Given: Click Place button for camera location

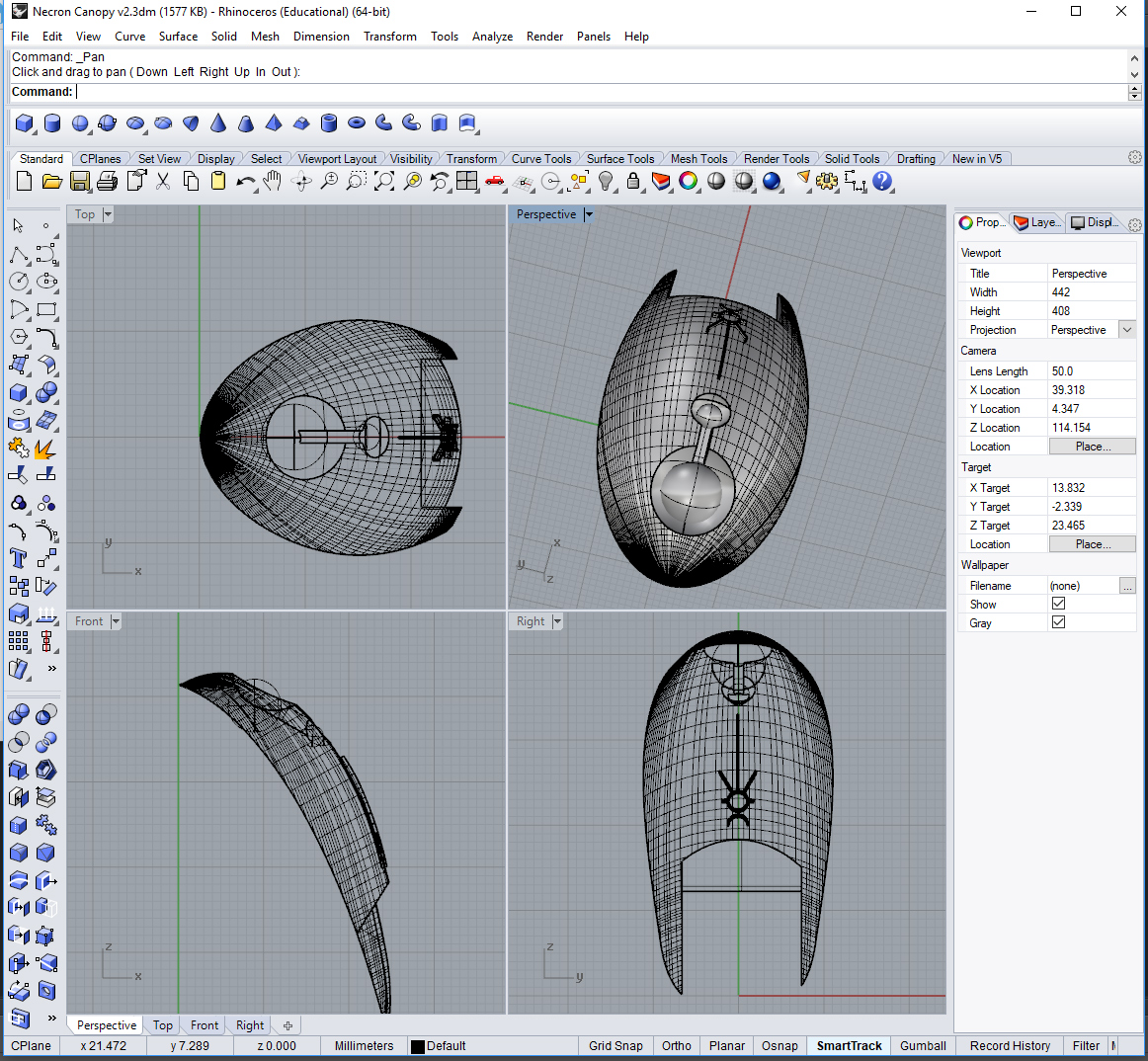Looking at the screenshot, I should tap(1093, 446).
